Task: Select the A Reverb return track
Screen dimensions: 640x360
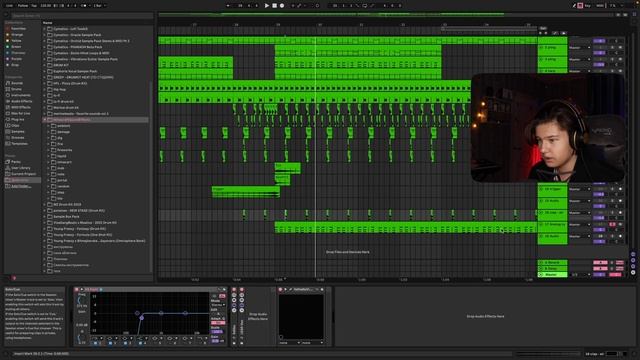Action: pos(552,262)
